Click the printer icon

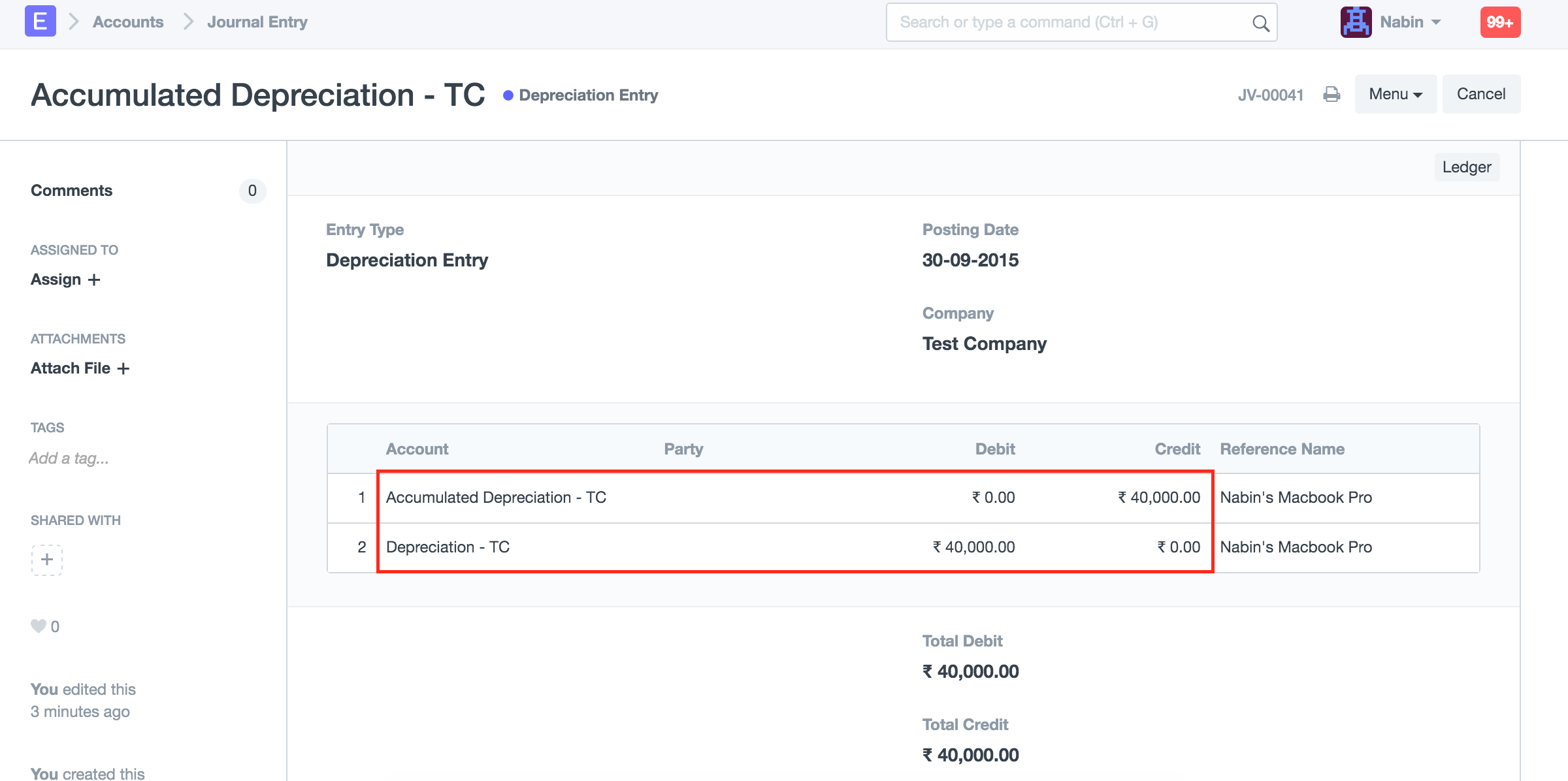point(1331,95)
